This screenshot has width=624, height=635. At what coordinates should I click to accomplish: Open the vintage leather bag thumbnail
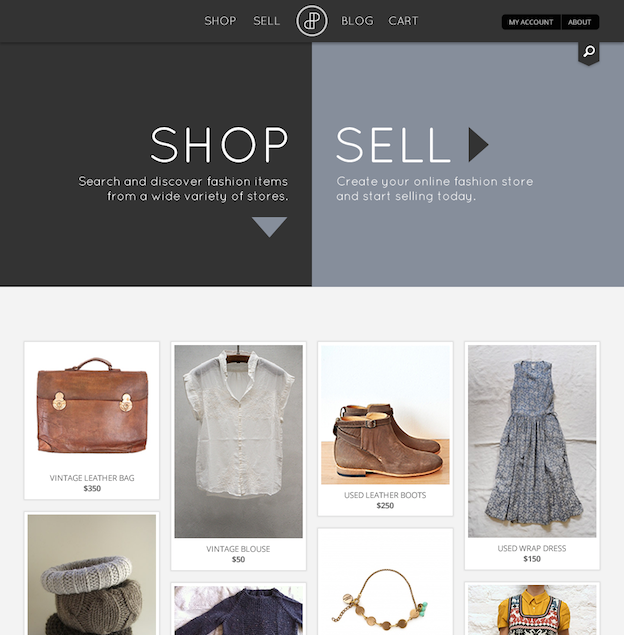coord(92,405)
